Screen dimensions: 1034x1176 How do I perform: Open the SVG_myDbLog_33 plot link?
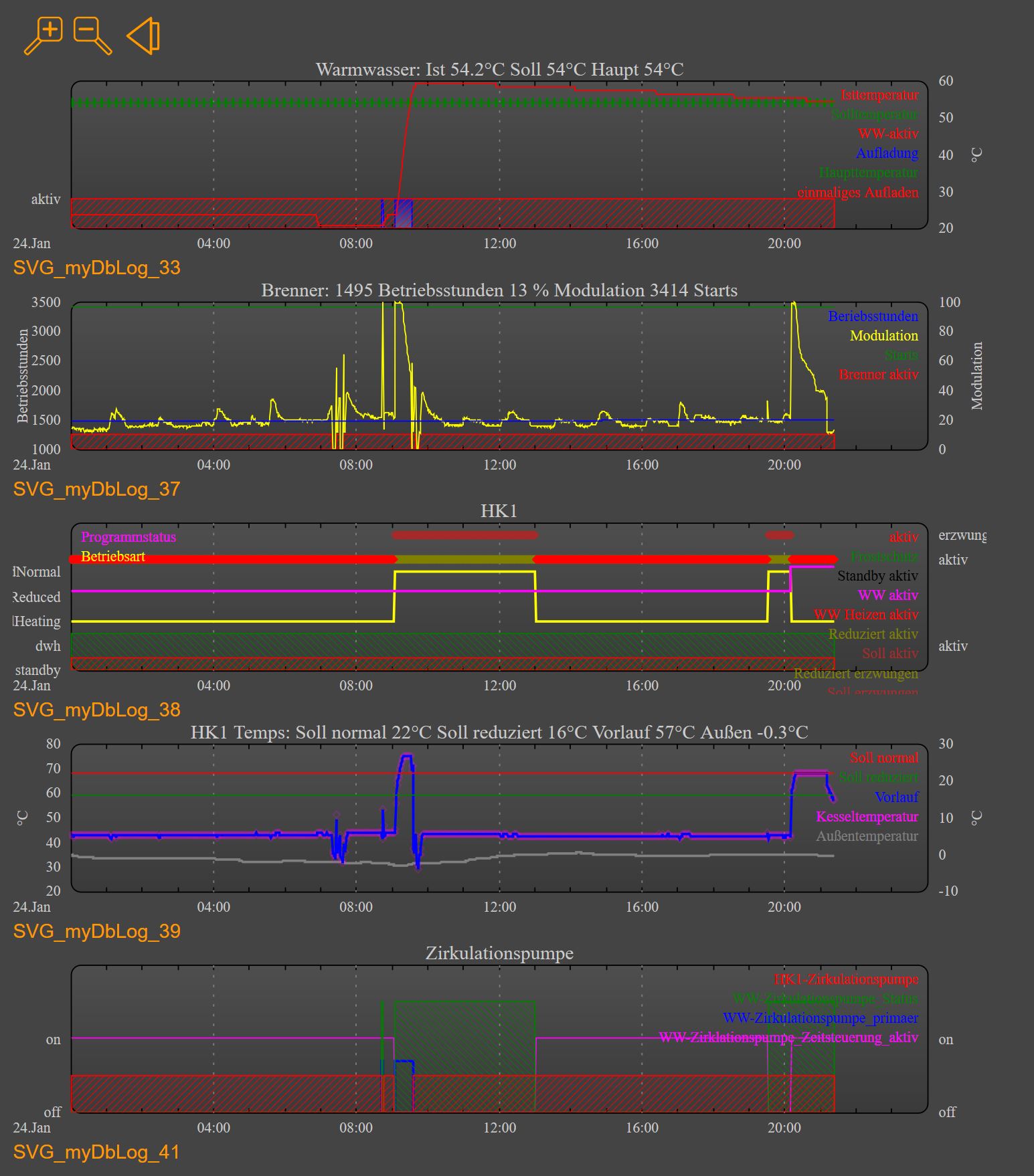pos(97,268)
